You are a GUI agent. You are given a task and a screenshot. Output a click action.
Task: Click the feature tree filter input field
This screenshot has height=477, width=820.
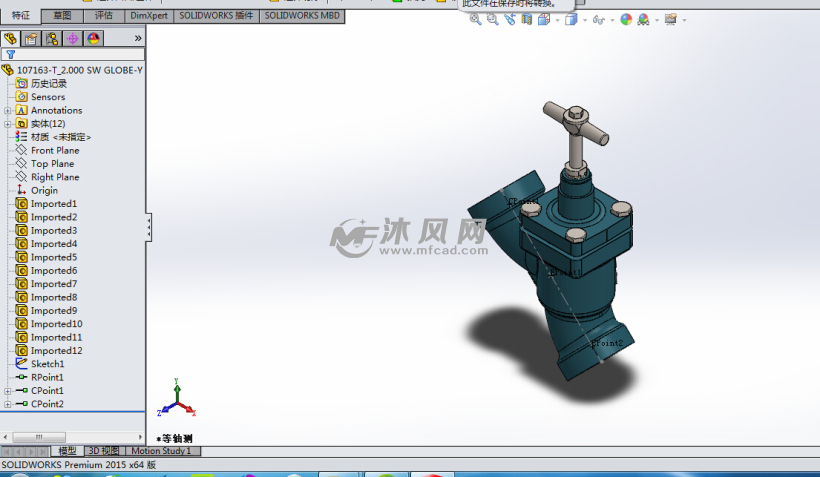80,55
